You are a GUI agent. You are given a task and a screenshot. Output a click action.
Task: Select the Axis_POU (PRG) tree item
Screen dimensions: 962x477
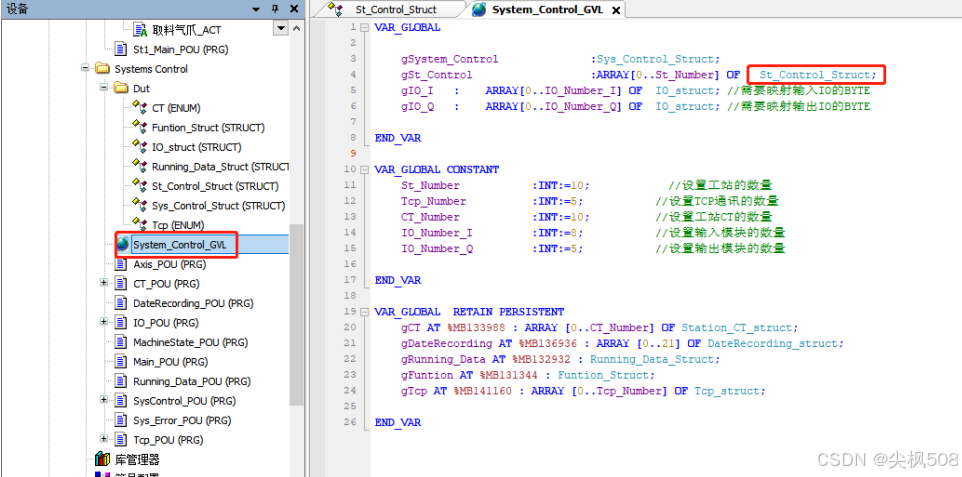click(169, 264)
